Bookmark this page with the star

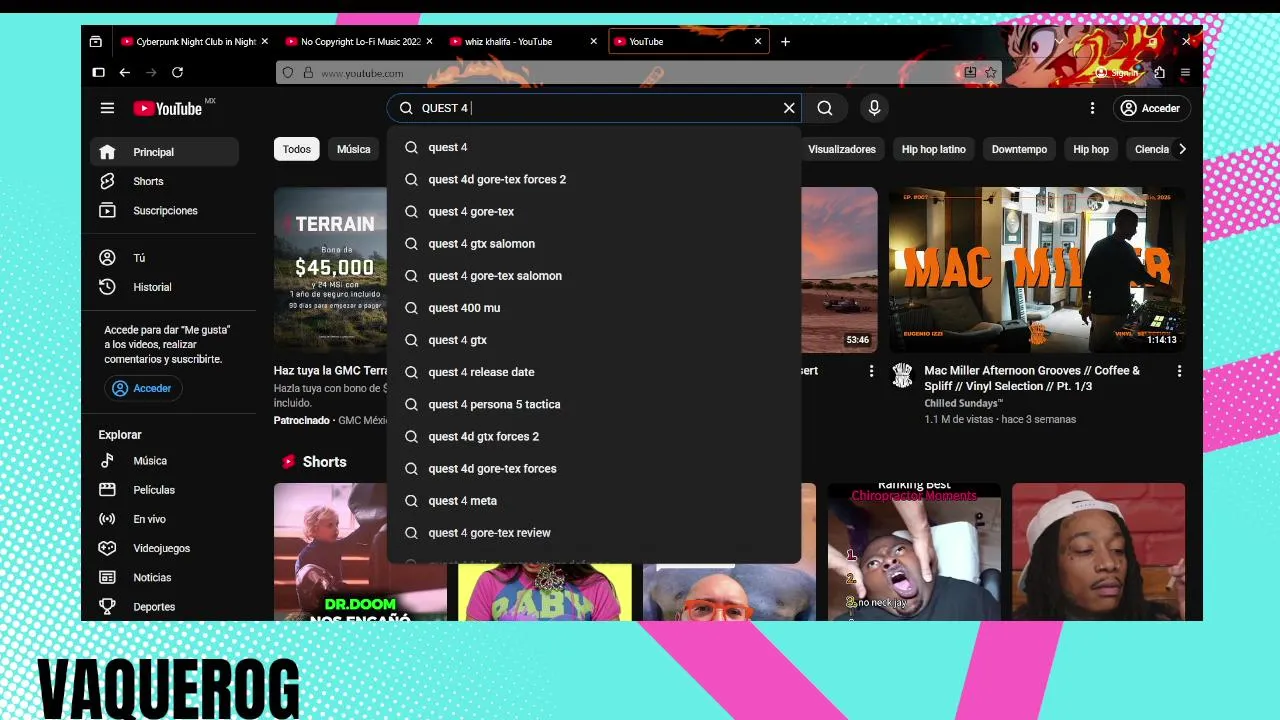click(x=990, y=73)
